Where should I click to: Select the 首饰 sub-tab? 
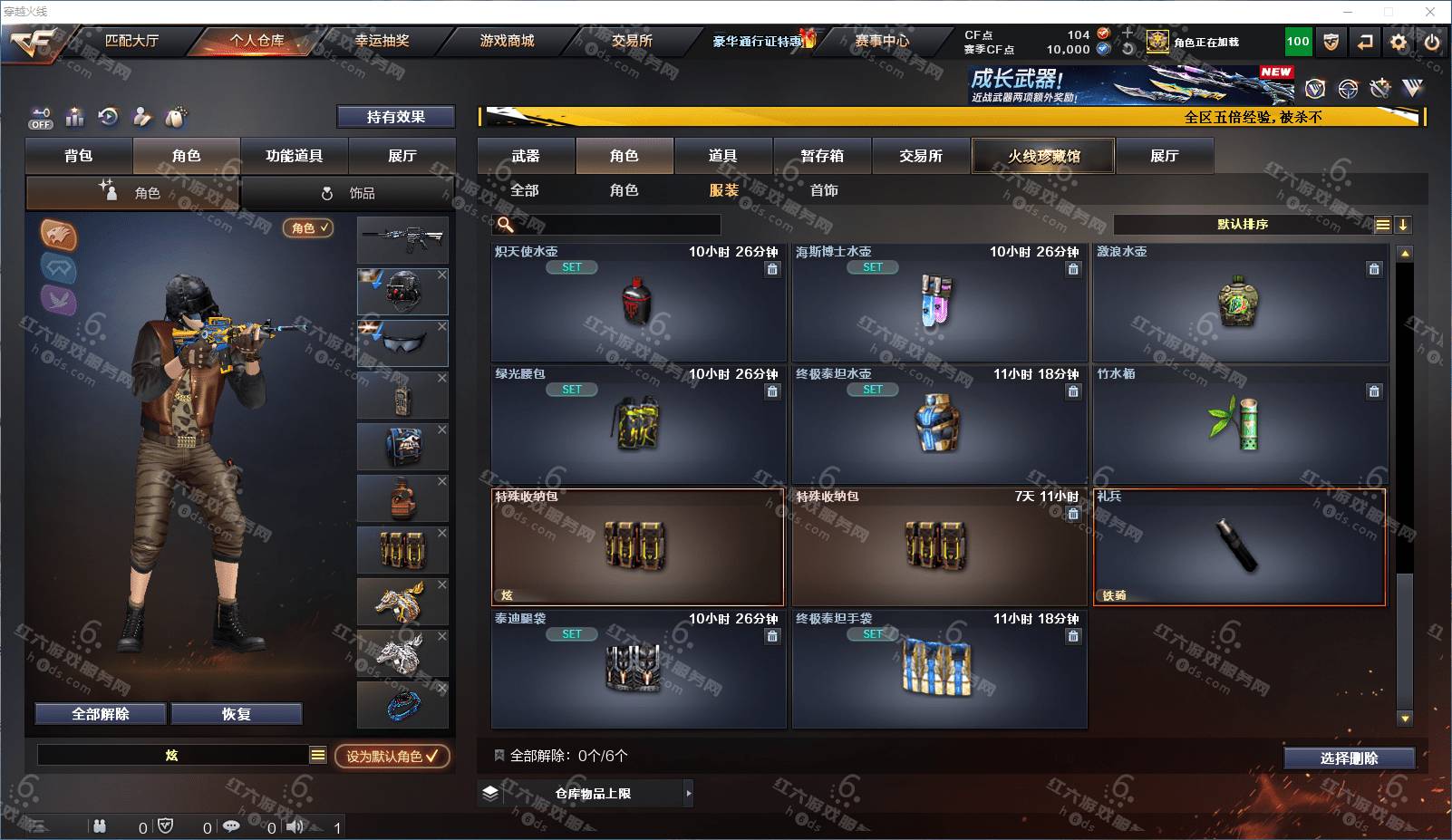click(824, 190)
